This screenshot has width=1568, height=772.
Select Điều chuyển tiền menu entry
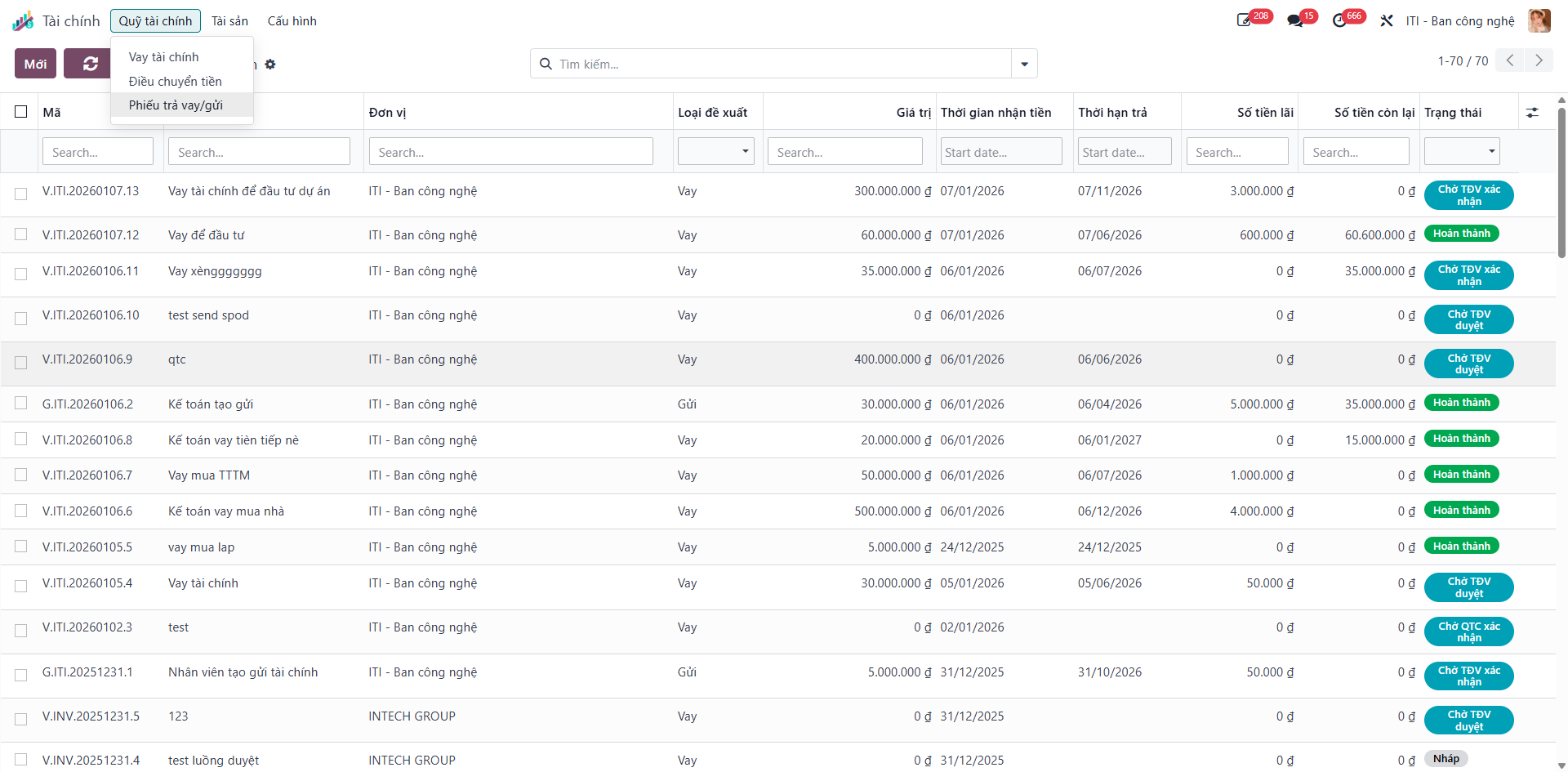click(x=182, y=82)
